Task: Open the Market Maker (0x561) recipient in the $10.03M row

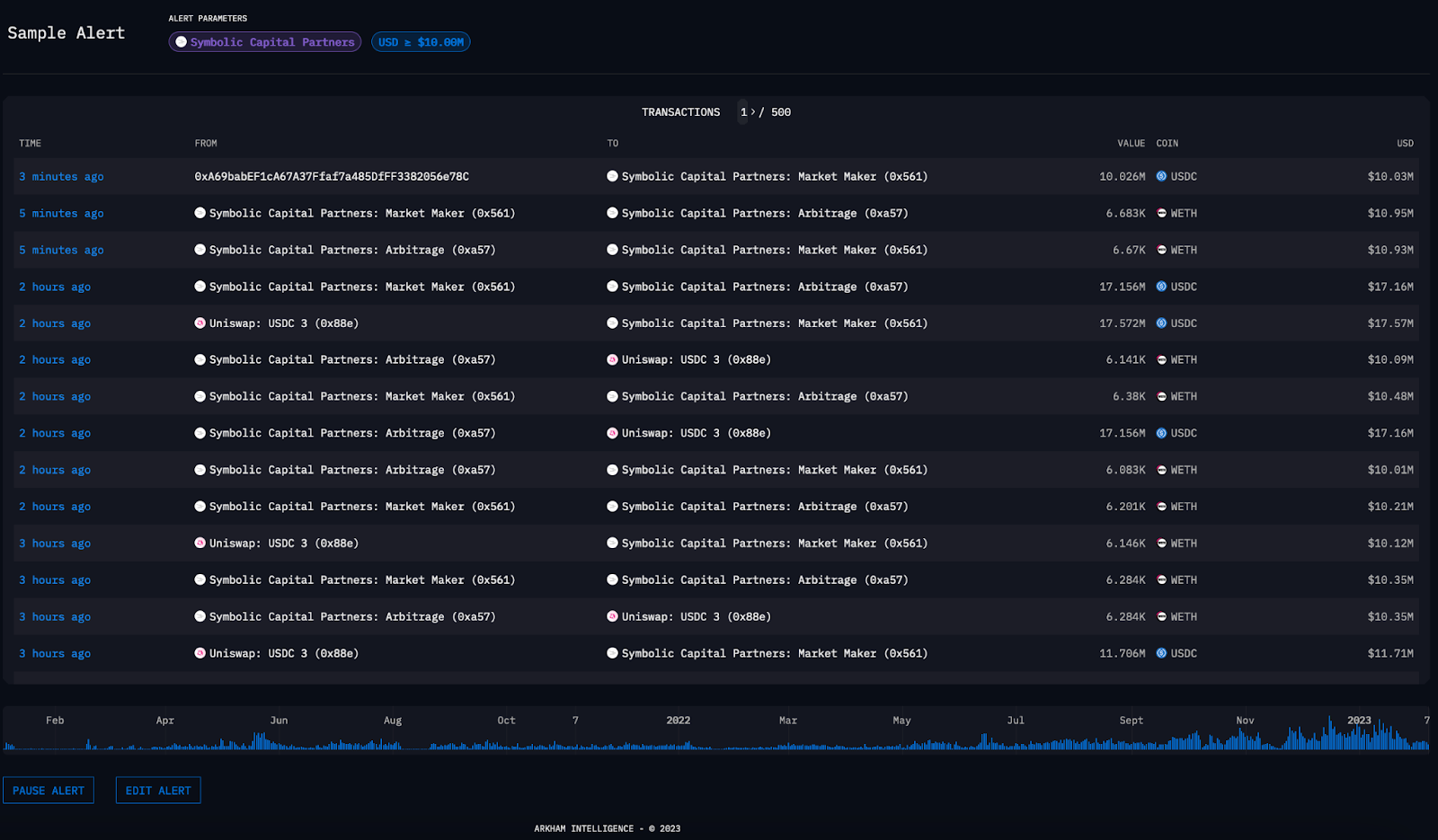Action: click(x=775, y=177)
